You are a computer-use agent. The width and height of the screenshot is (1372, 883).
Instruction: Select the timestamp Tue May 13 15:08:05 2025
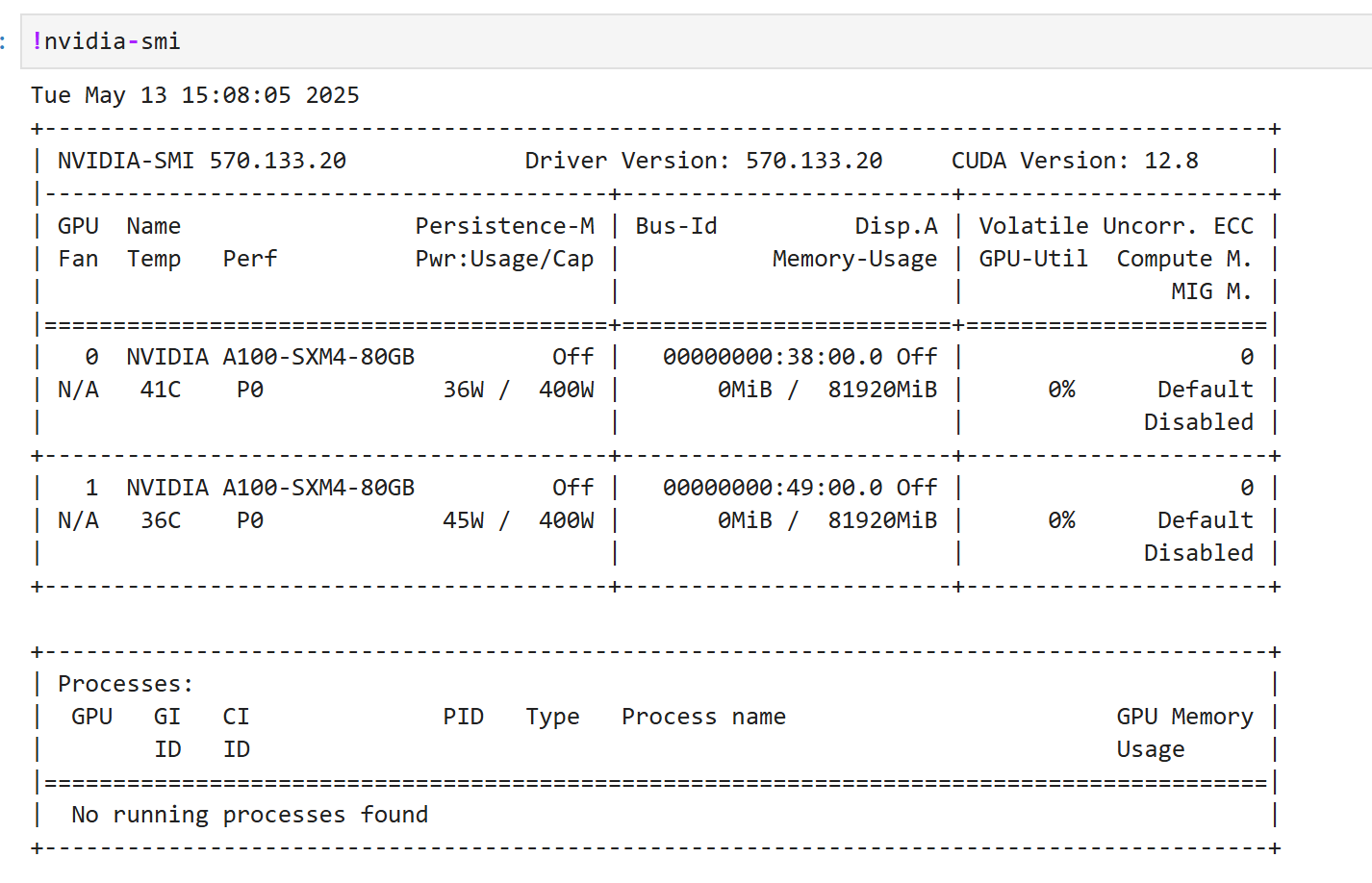point(195,95)
